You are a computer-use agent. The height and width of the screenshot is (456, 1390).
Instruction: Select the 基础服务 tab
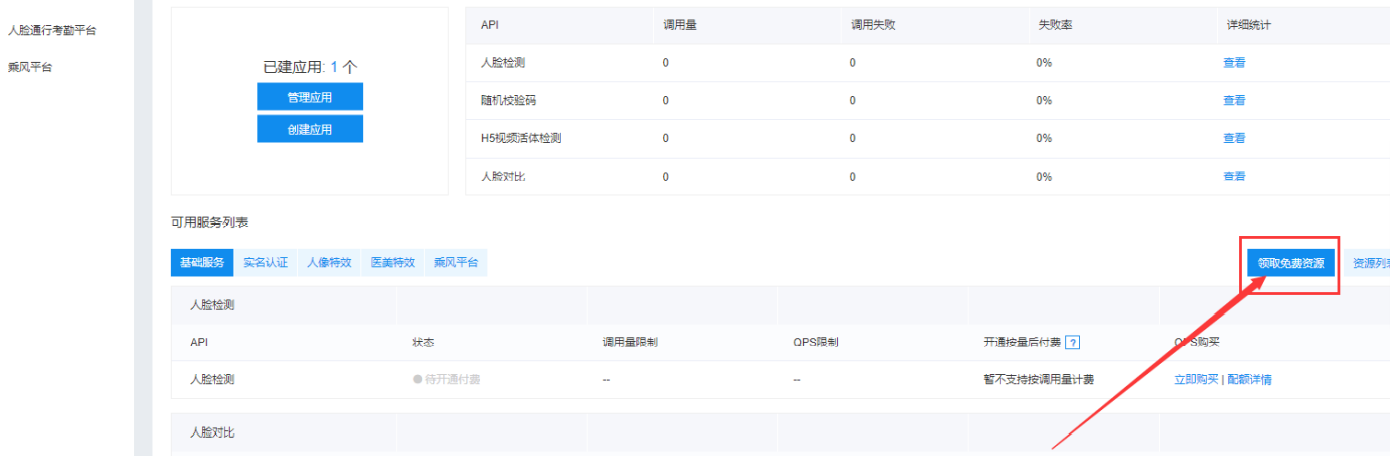click(x=203, y=263)
